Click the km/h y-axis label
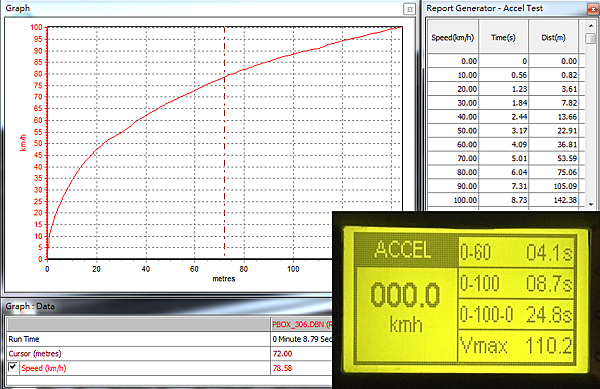The height and width of the screenshot is (389, 600). [23, 143]
